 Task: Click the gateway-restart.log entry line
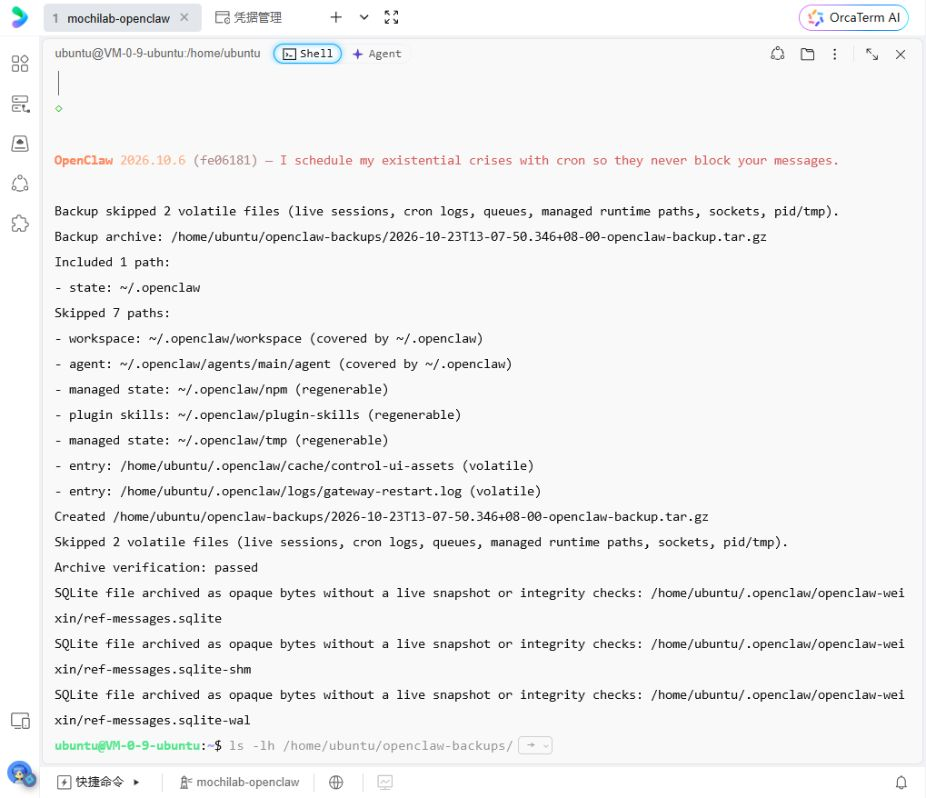click(x=298, y=491)
